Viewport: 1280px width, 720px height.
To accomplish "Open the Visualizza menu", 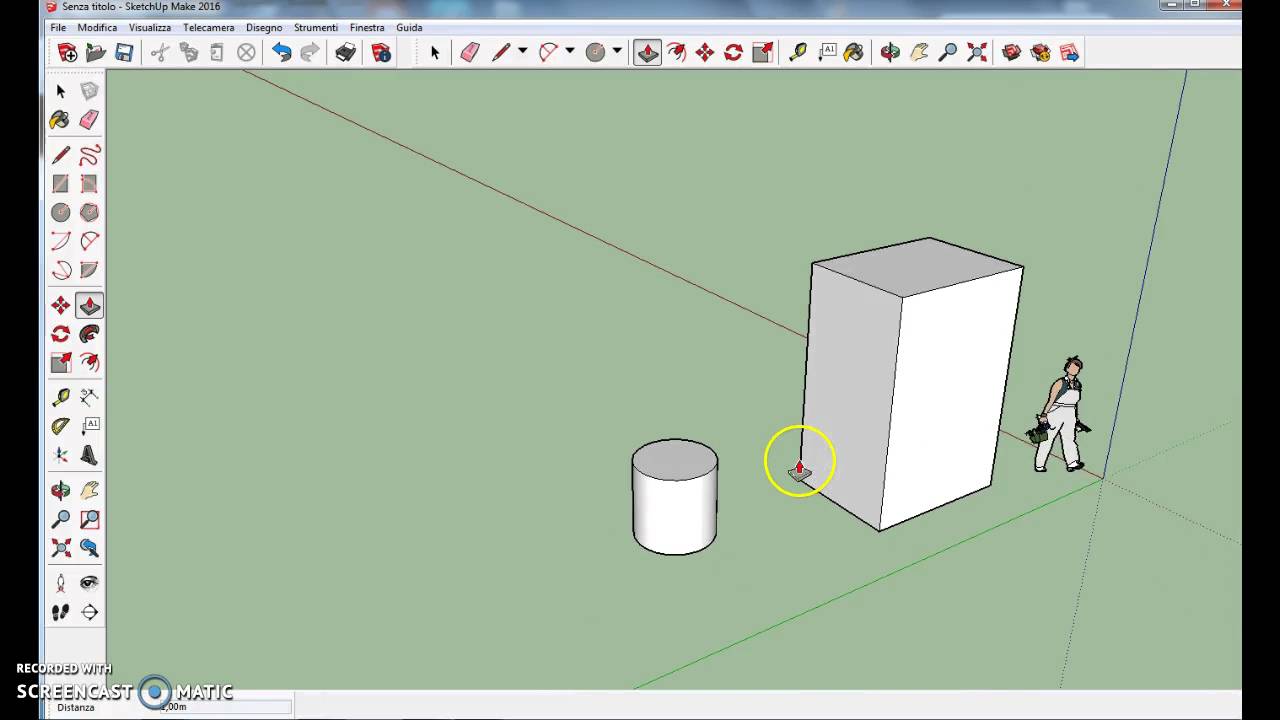I will click(150, 27).
